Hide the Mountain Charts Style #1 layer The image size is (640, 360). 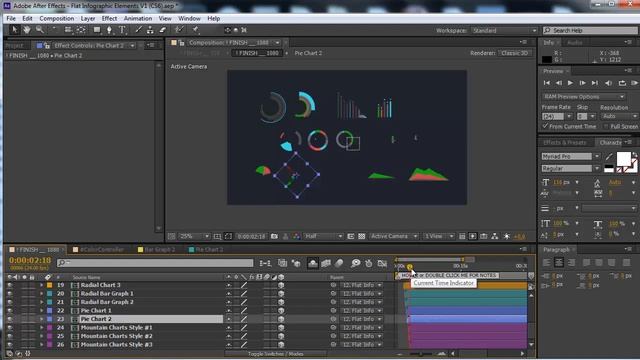coord(9,328)
